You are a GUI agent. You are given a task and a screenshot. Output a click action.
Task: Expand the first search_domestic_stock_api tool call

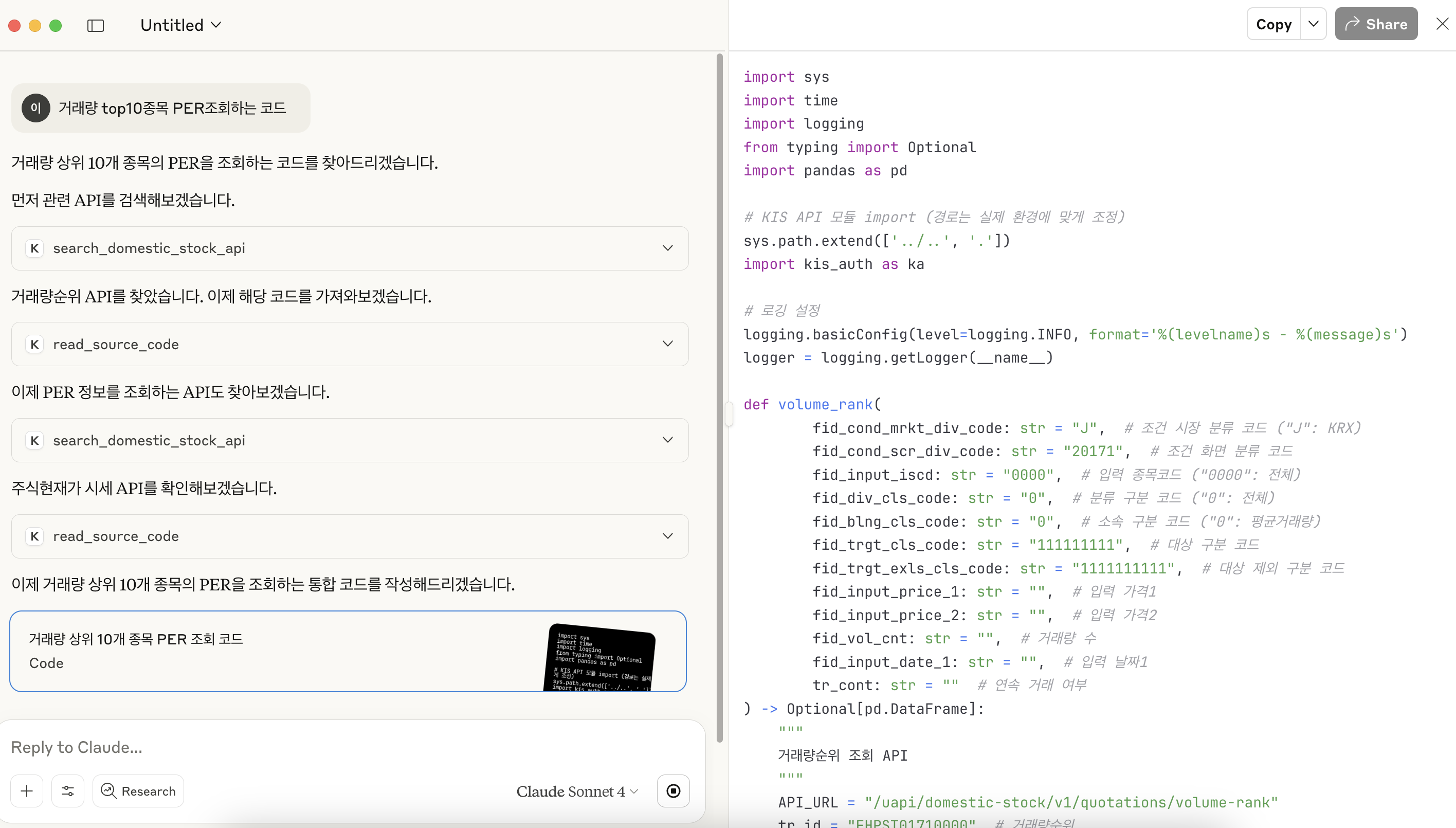[x=350, y=248]
